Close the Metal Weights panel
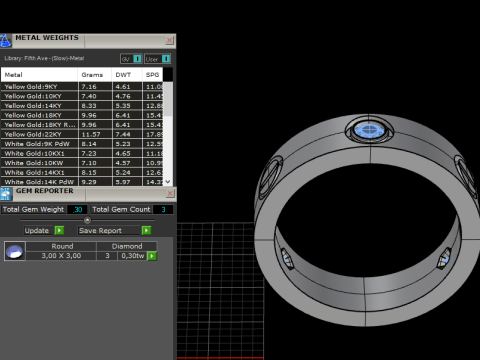The width and height of the screenshot is (480, 360). click(169, 40)
